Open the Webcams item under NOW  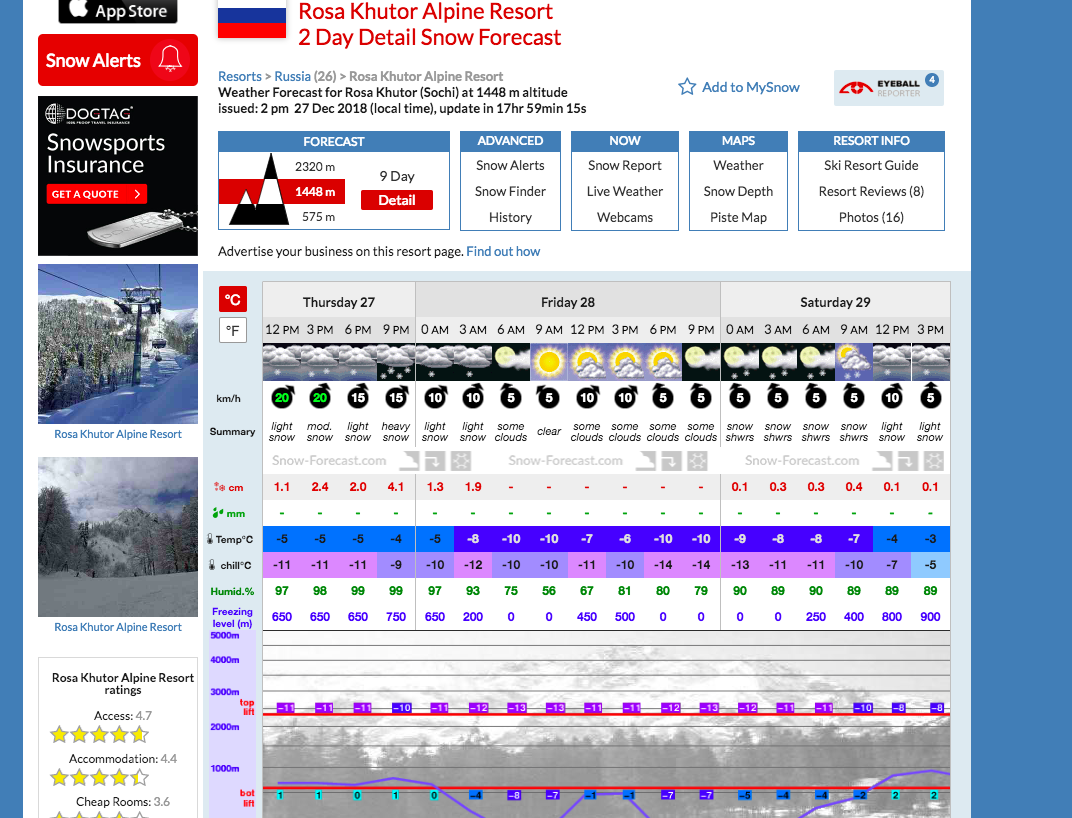625,217
